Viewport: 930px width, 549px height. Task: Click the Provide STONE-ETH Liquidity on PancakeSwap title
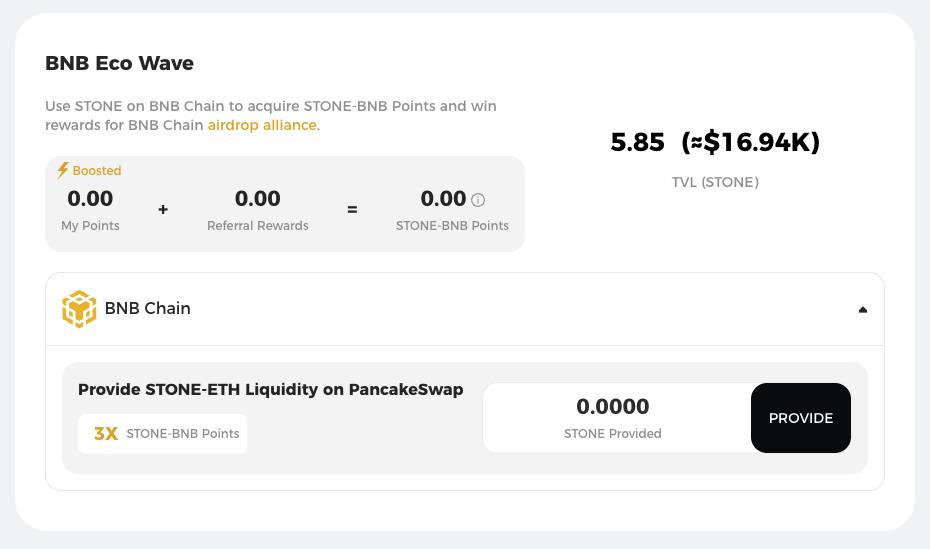[x=270, y=390]
